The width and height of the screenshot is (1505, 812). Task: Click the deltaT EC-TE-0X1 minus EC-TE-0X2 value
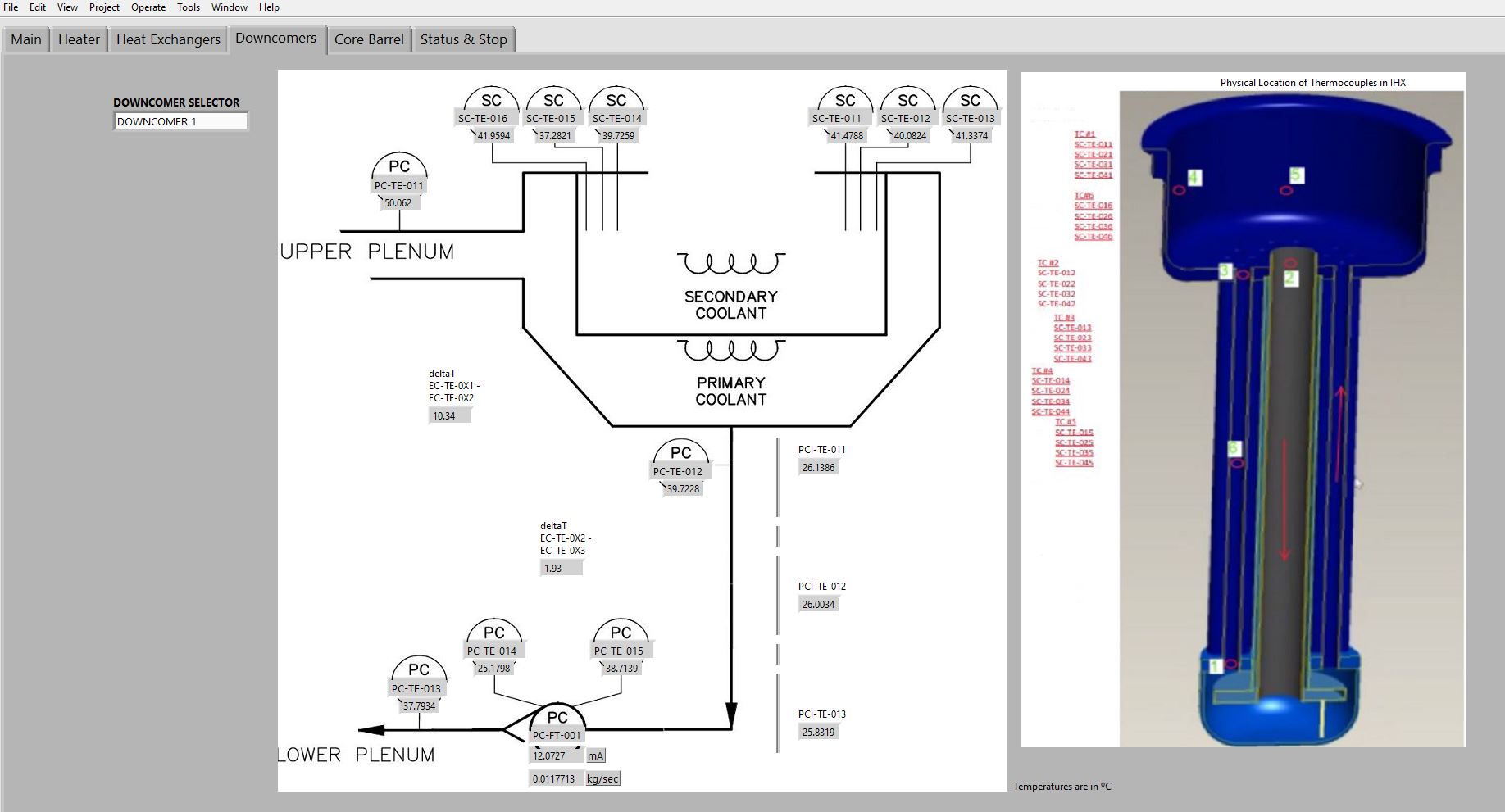(449, 416)
